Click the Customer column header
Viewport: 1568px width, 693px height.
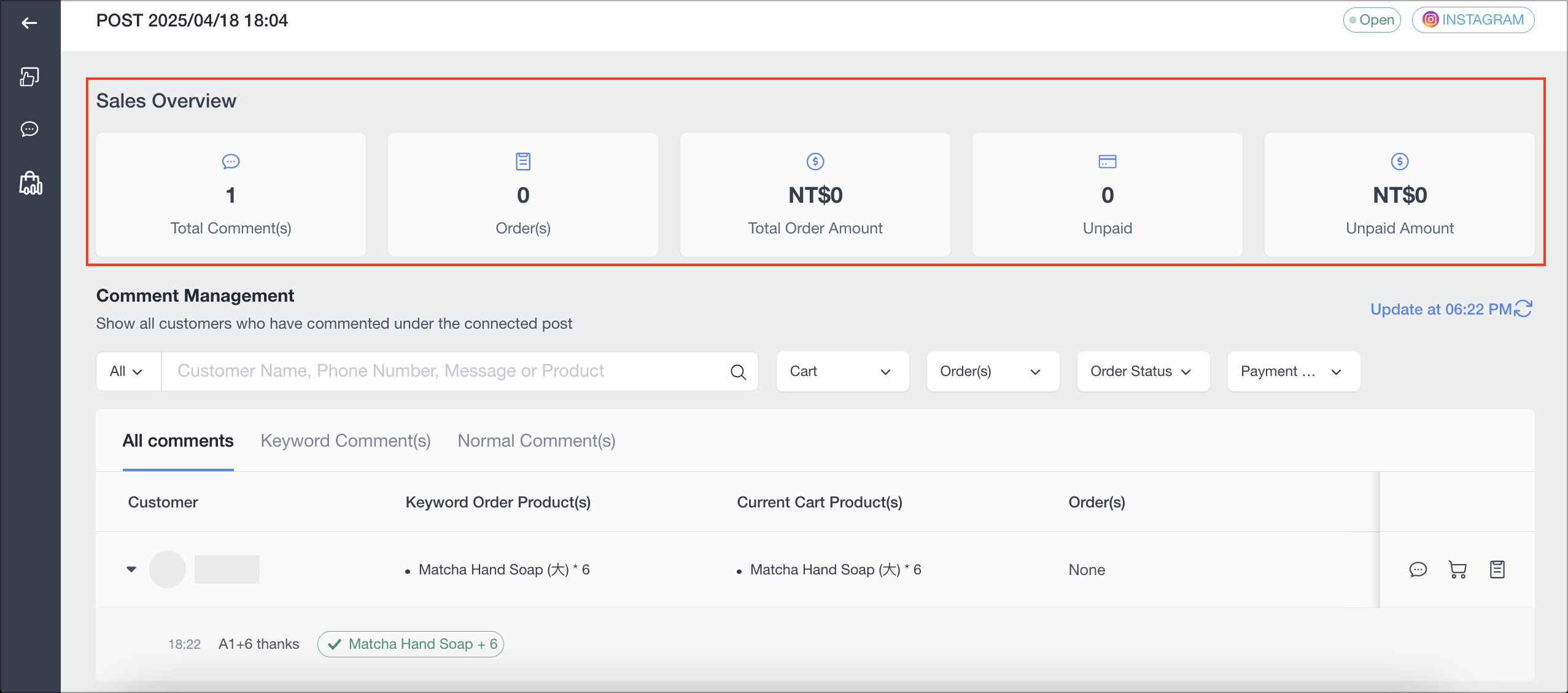(163, 502)
